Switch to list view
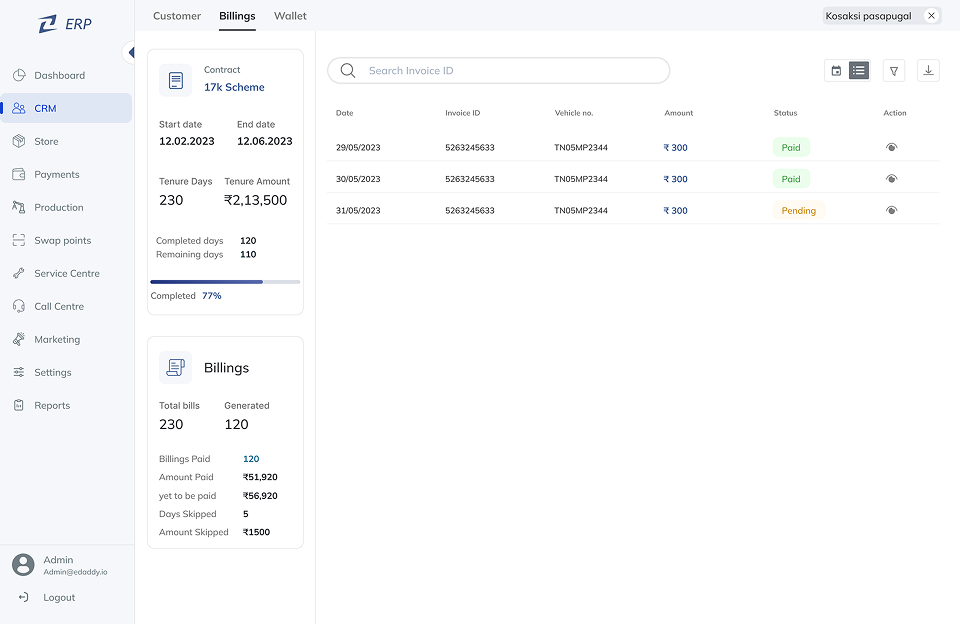The image size is (960, 624). [x=859, y=71]
